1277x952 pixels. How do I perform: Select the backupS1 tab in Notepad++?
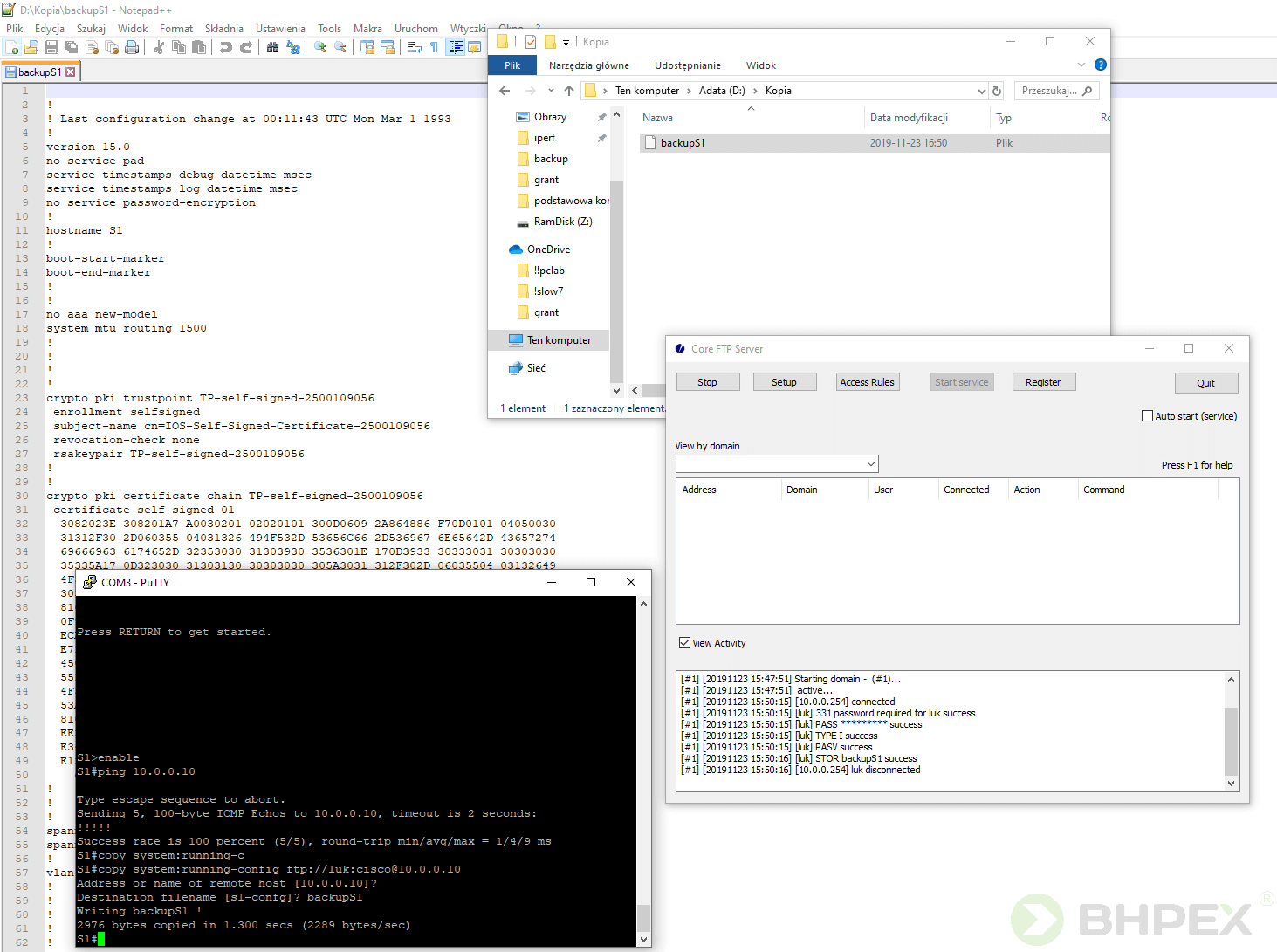coord(40,72)
